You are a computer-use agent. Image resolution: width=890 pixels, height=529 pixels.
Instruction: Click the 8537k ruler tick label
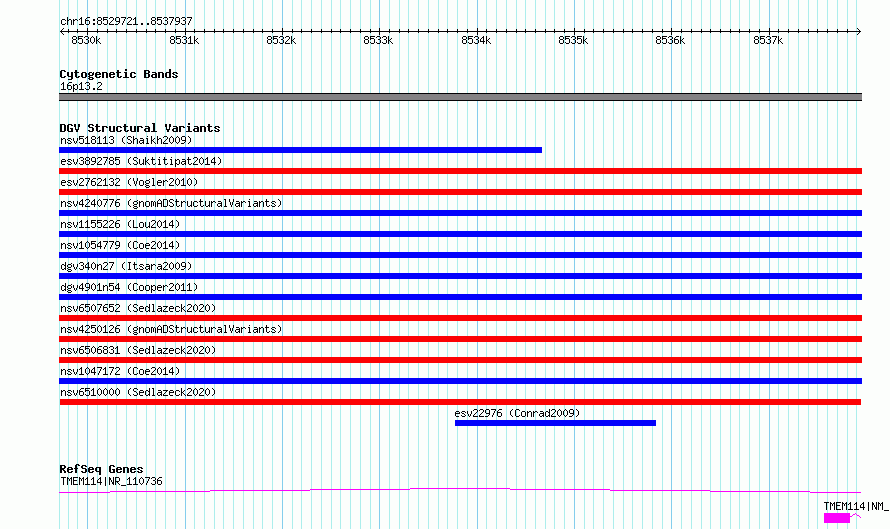tap(768, 40)
